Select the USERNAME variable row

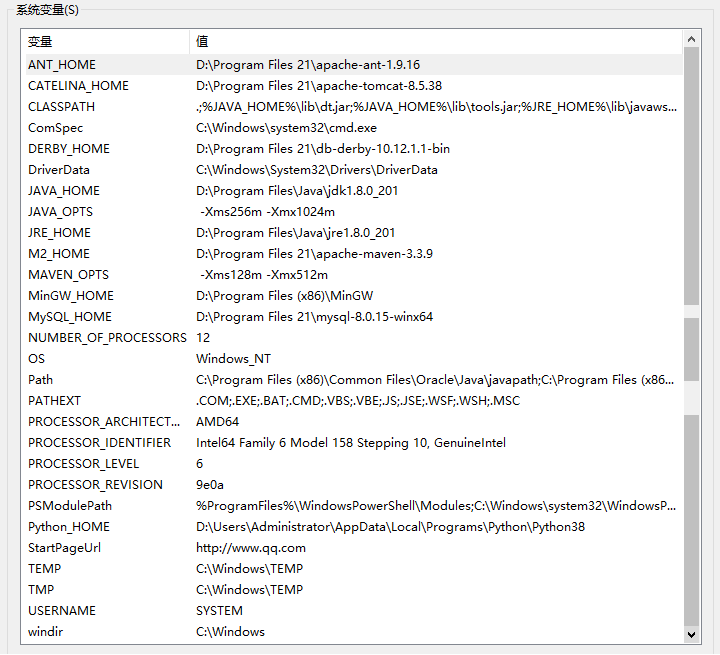tap(354, 611)
